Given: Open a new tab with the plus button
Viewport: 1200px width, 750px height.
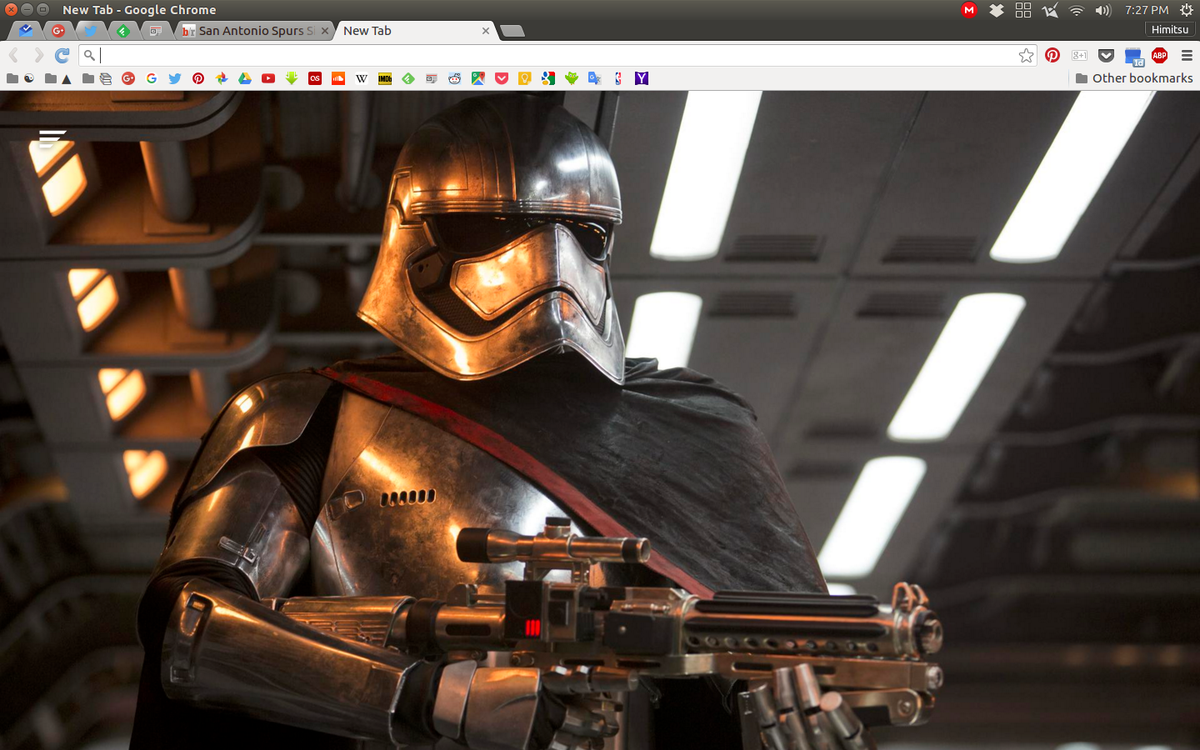Looking at the screenshot, I should (x=512, y=32).
